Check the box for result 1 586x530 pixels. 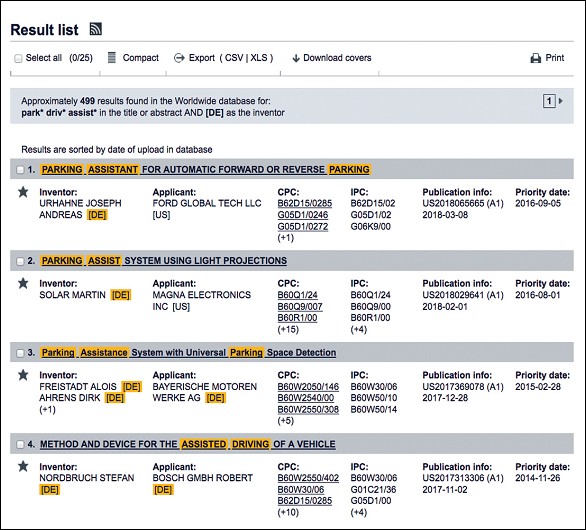20,170
